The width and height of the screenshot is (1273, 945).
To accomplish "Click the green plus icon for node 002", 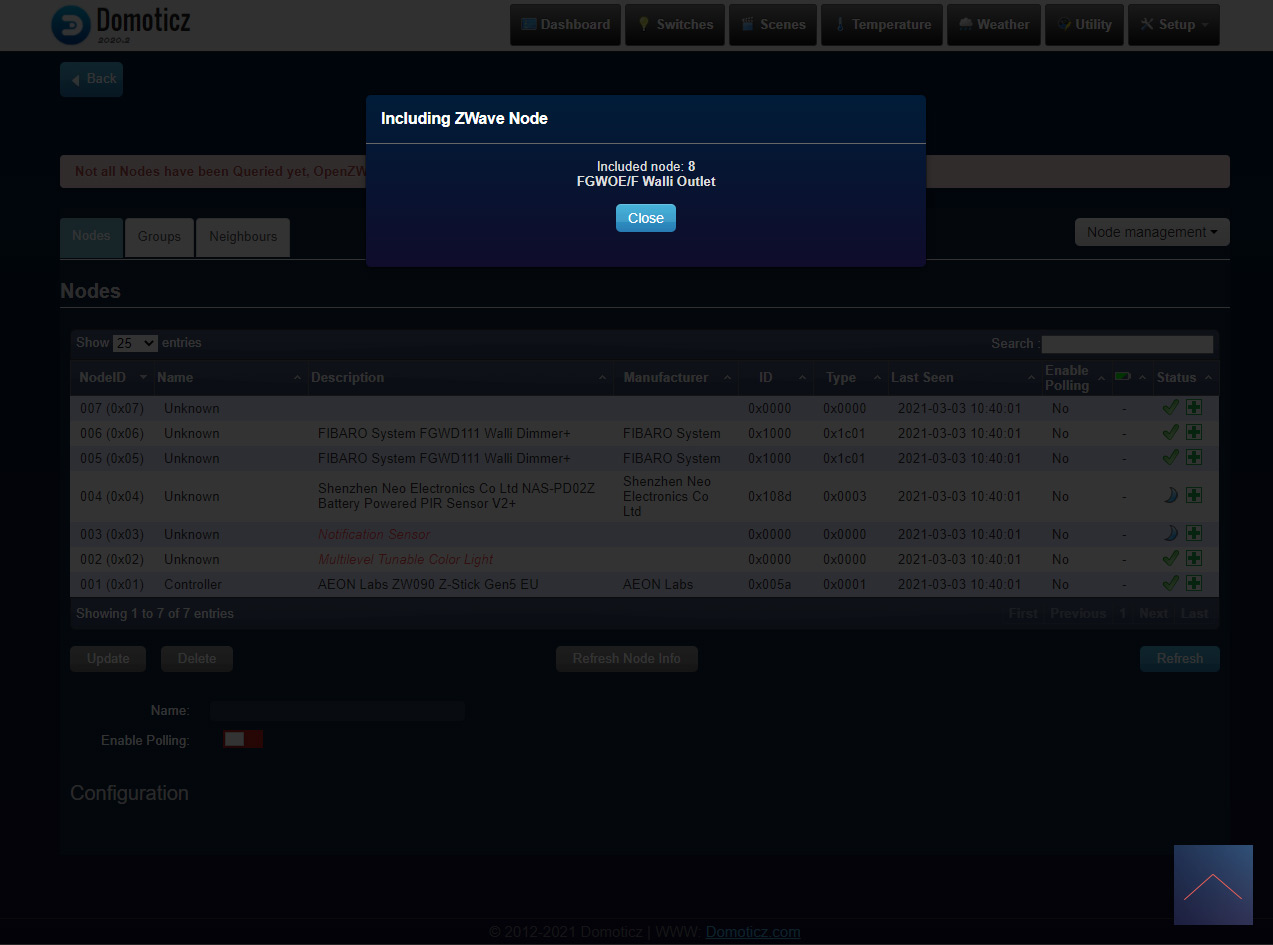I will click(1194, 558).
